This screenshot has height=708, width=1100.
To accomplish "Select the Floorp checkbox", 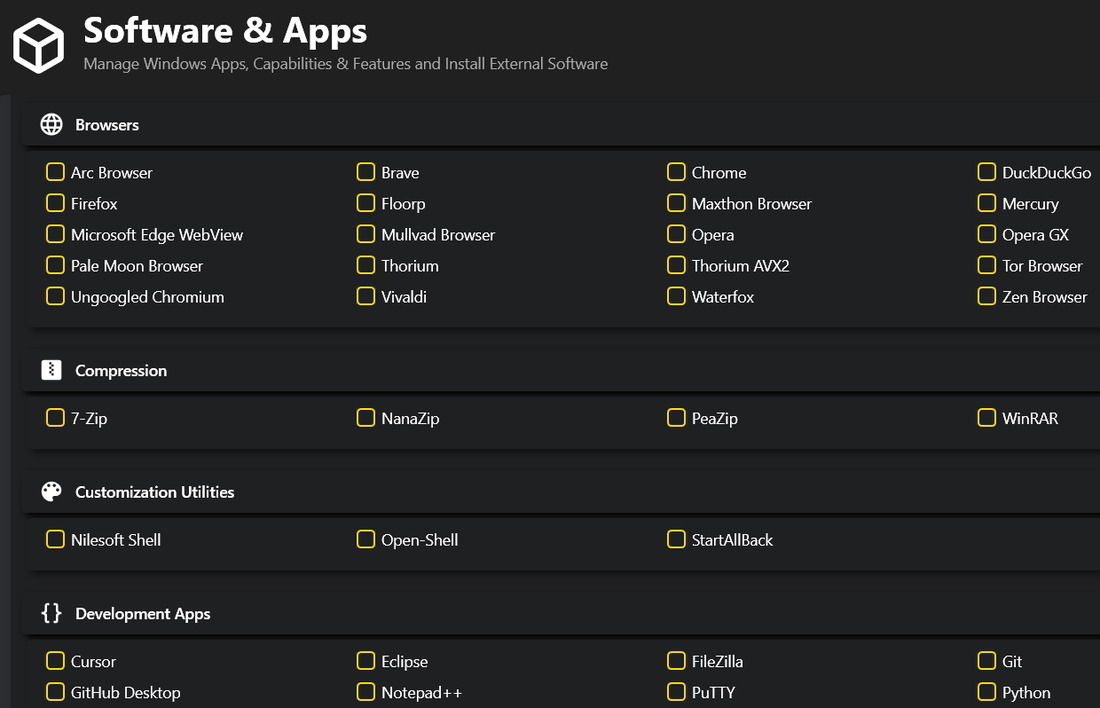I will pos(365,203).
